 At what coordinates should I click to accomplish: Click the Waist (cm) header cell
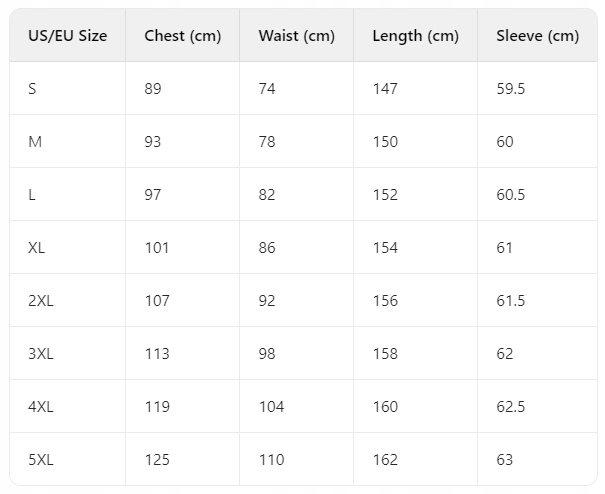pyautogui.click(x=296, y=36)
